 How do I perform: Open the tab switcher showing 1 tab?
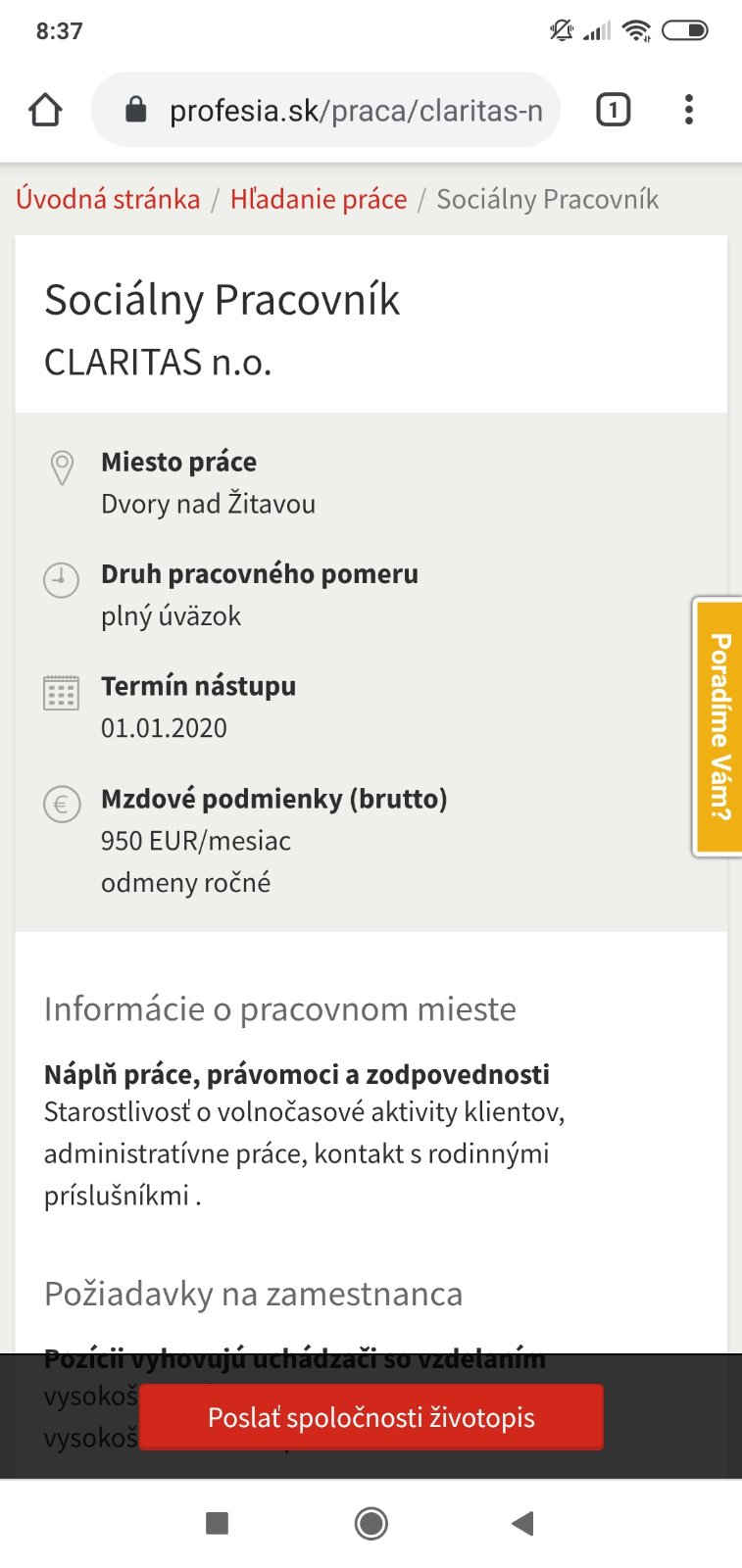click(613, 110)
